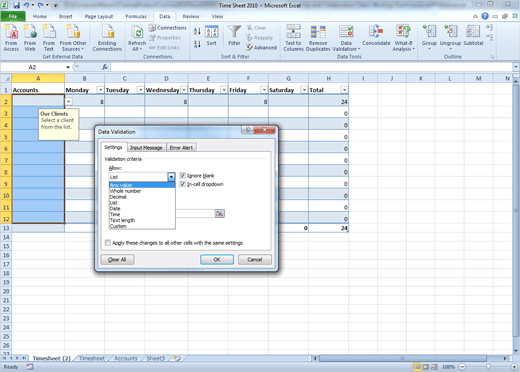Toggle the Ignore blank checkbox
The width and height of the screenshot is (520, 372).
coord(183,175)
